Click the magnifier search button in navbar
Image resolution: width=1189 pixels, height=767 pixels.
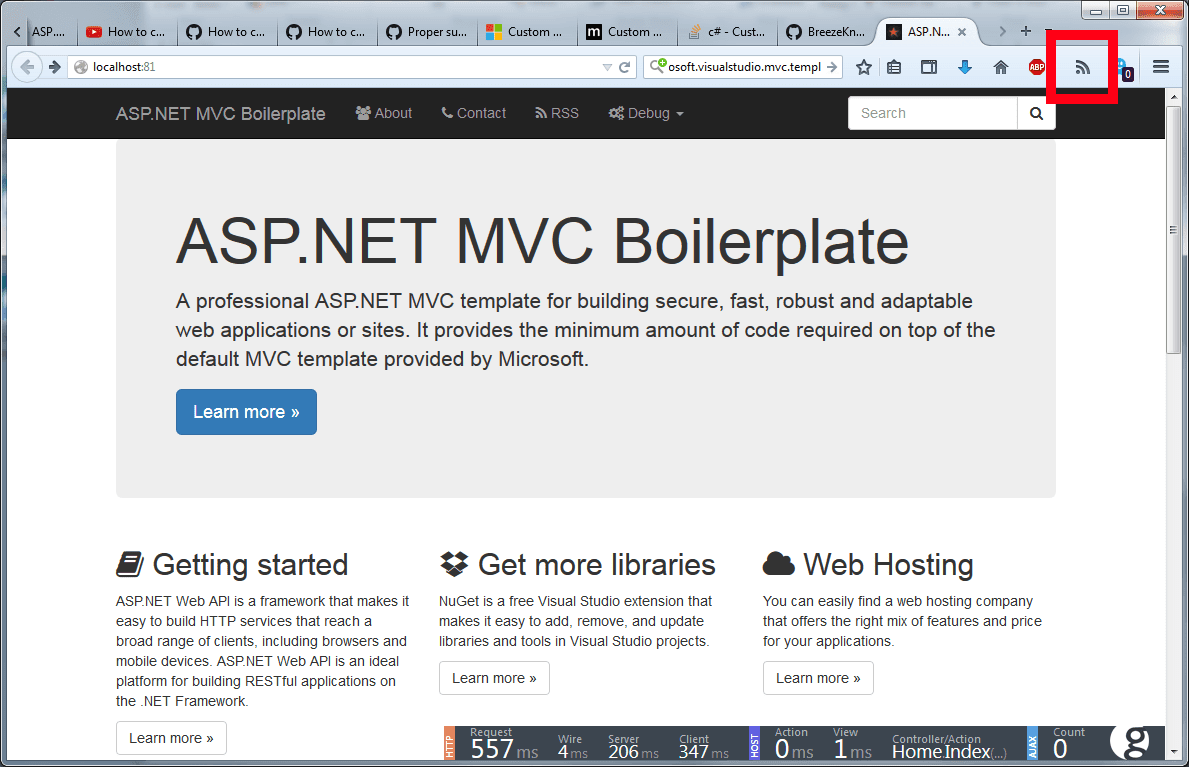[1036, 114]
